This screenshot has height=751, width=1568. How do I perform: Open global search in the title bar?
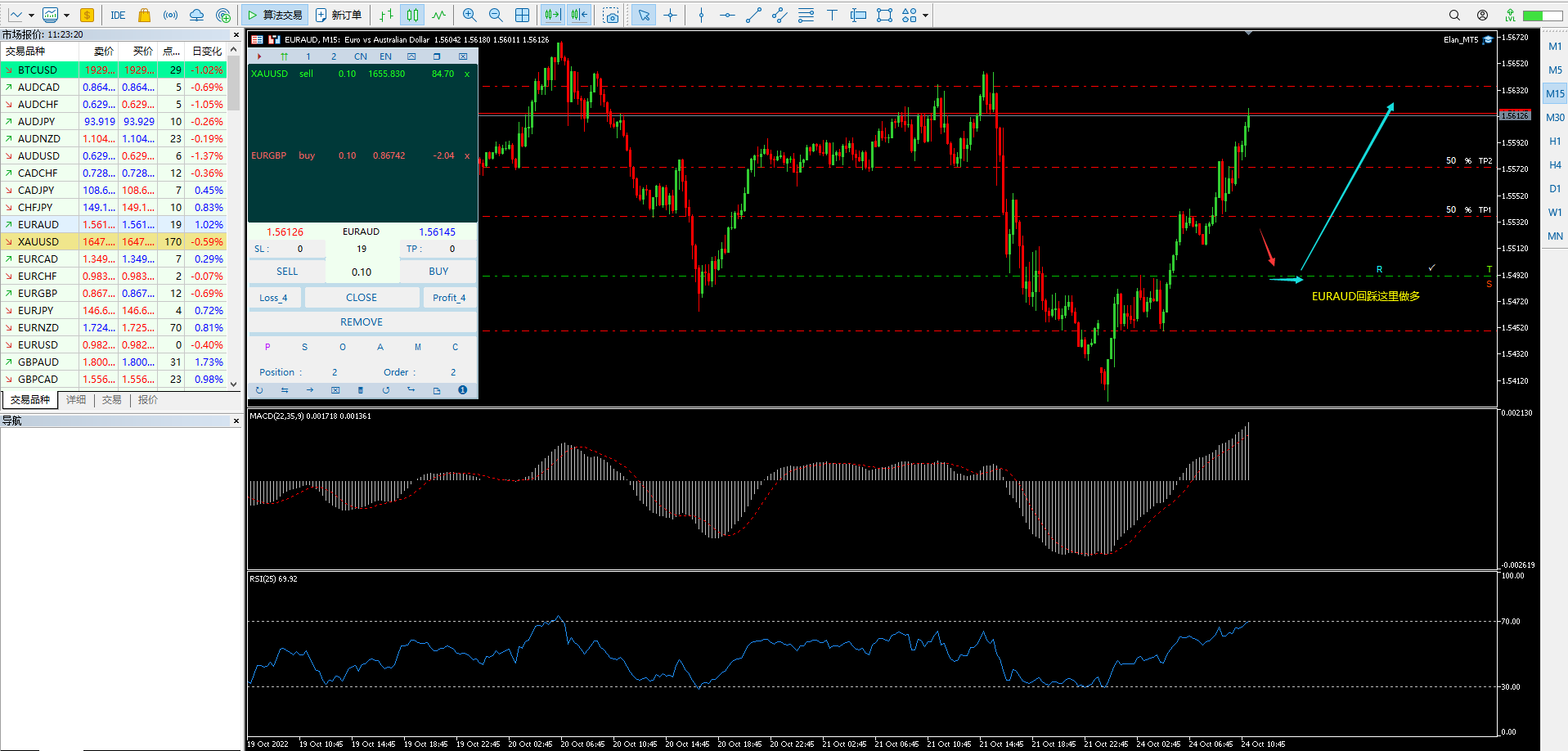point(1454,15)
